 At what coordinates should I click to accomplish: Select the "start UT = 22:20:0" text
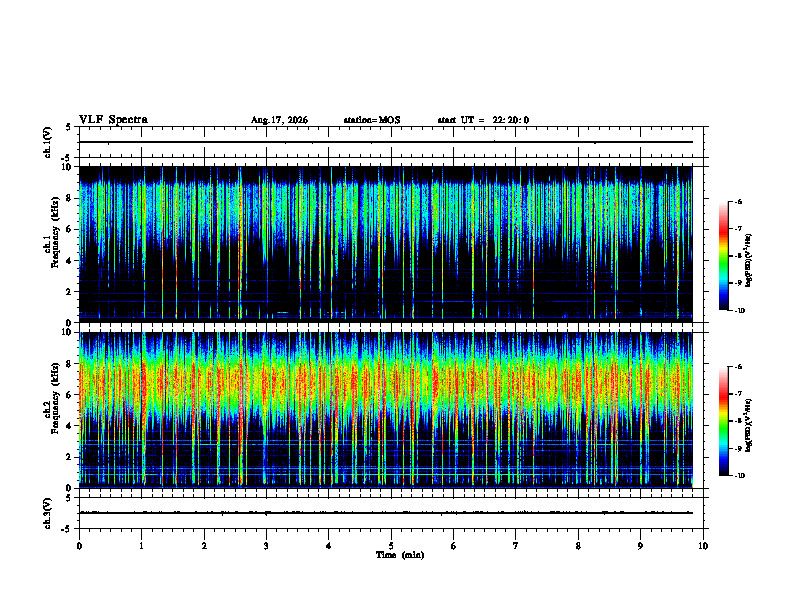[x=483, y=120]
